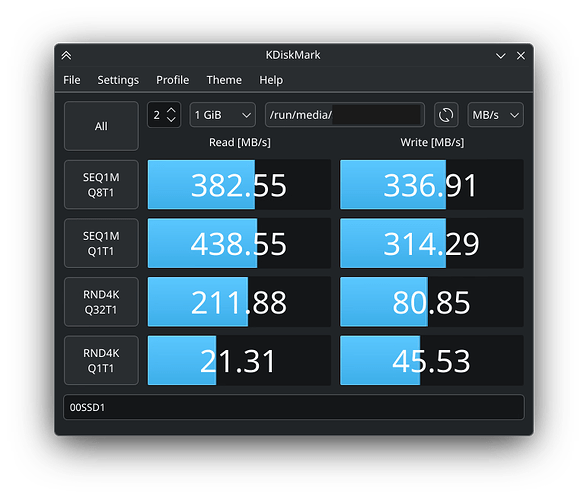This screenshot has width=586, height=500.
Task: Open the Help menu
Action: pos(271,80)
